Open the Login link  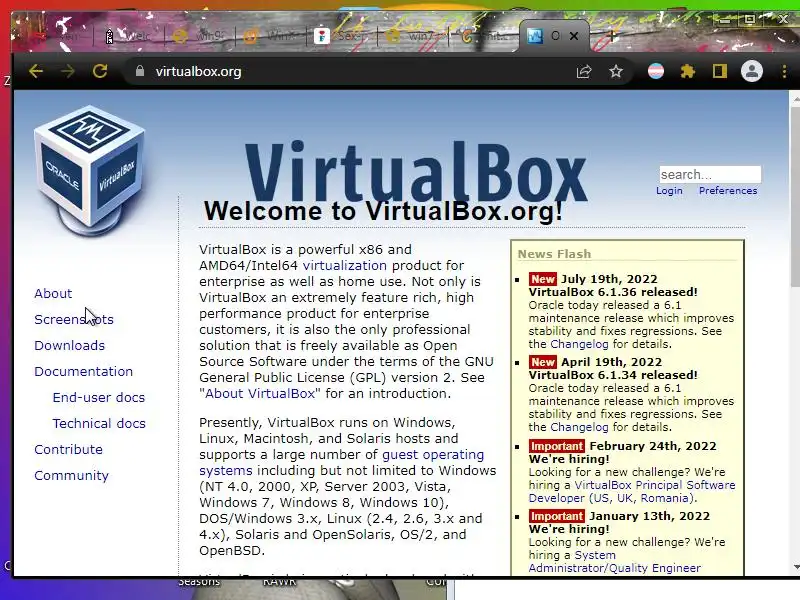(x=669, y=190)
